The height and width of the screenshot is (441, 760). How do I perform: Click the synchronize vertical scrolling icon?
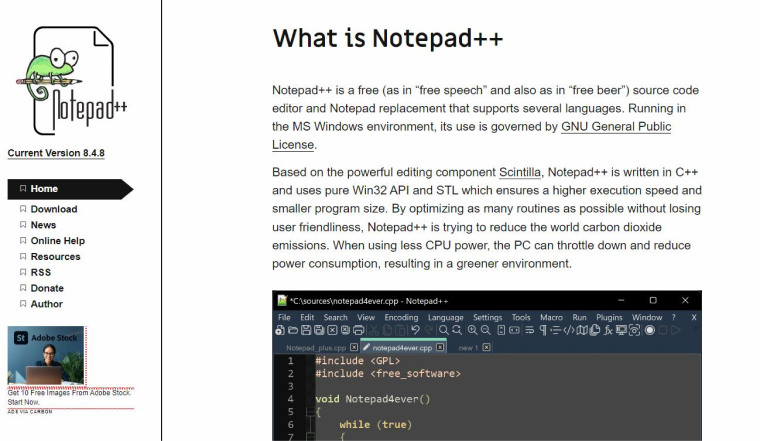501,331
